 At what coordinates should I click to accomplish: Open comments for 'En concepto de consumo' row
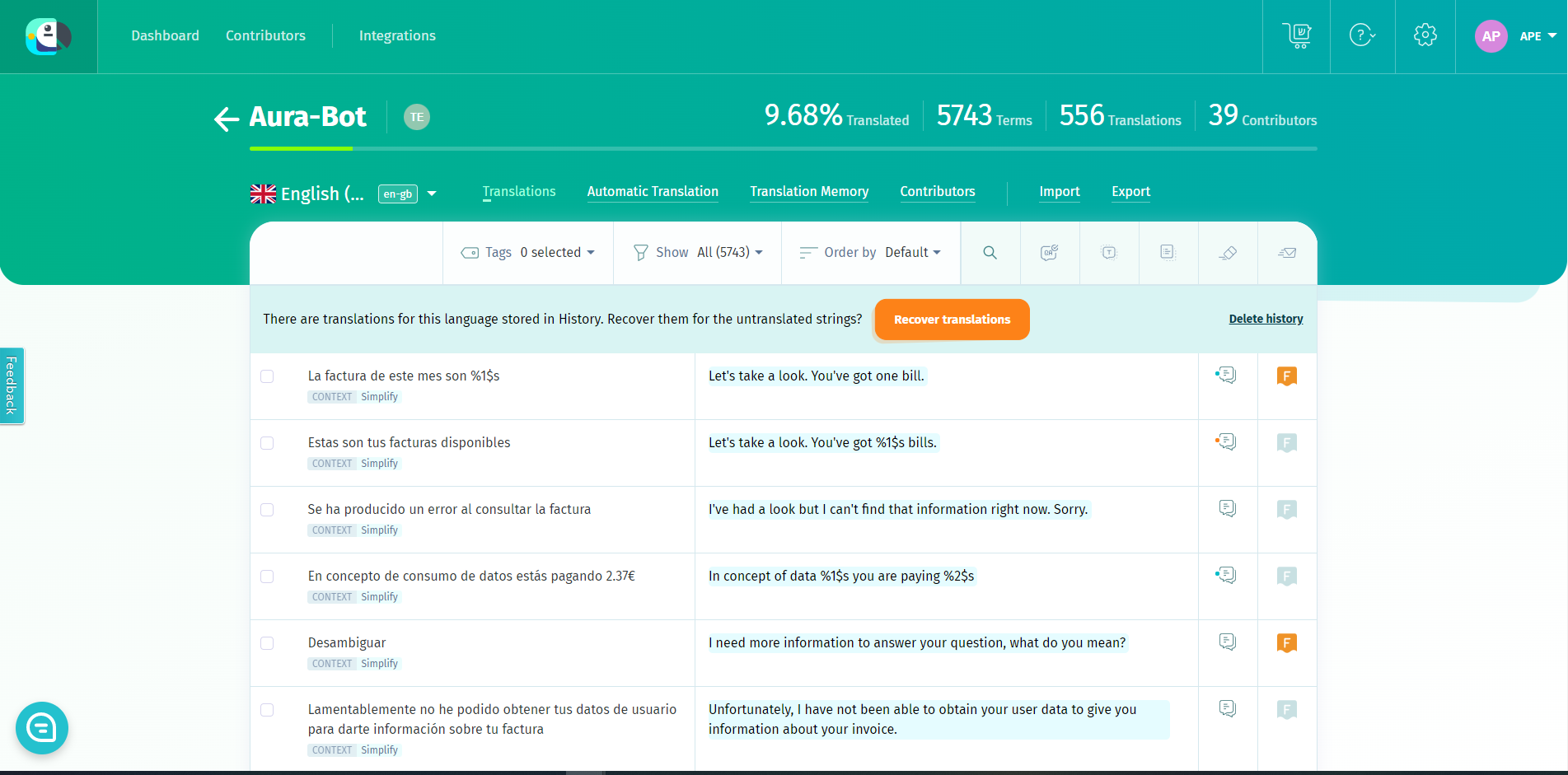[x=1227, y=576]
